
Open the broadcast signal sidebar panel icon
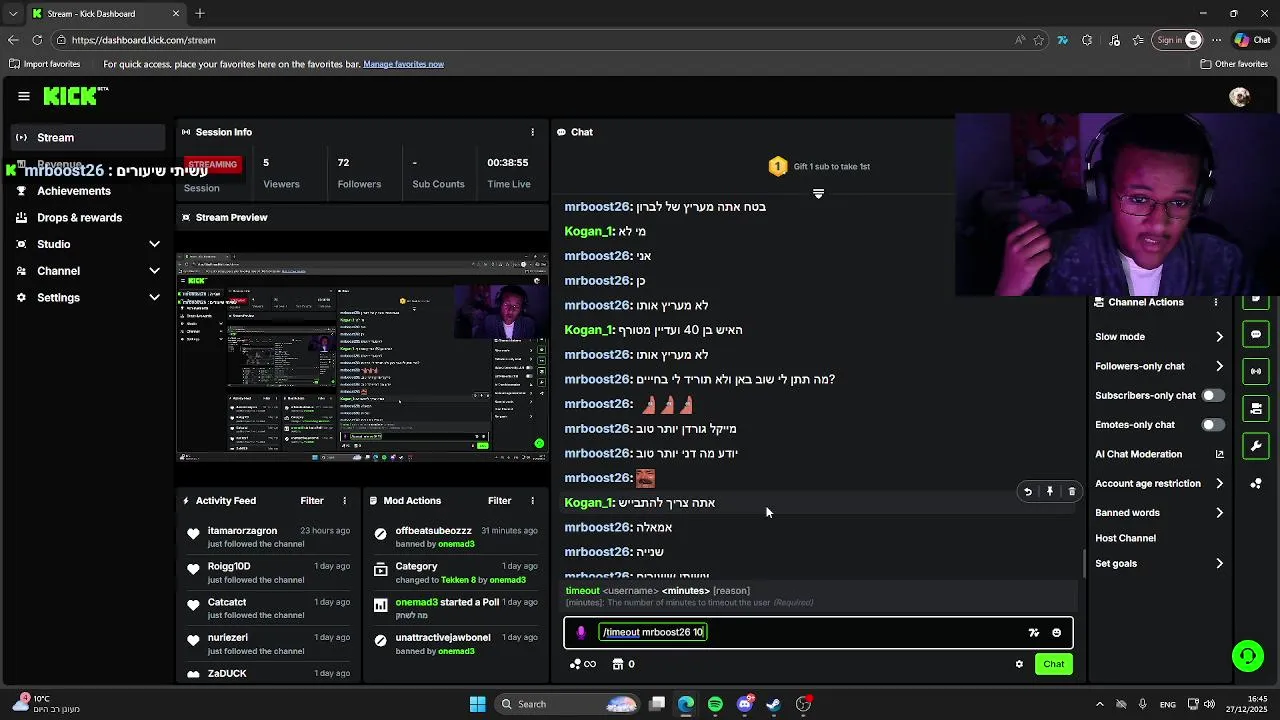[1256, 371]
